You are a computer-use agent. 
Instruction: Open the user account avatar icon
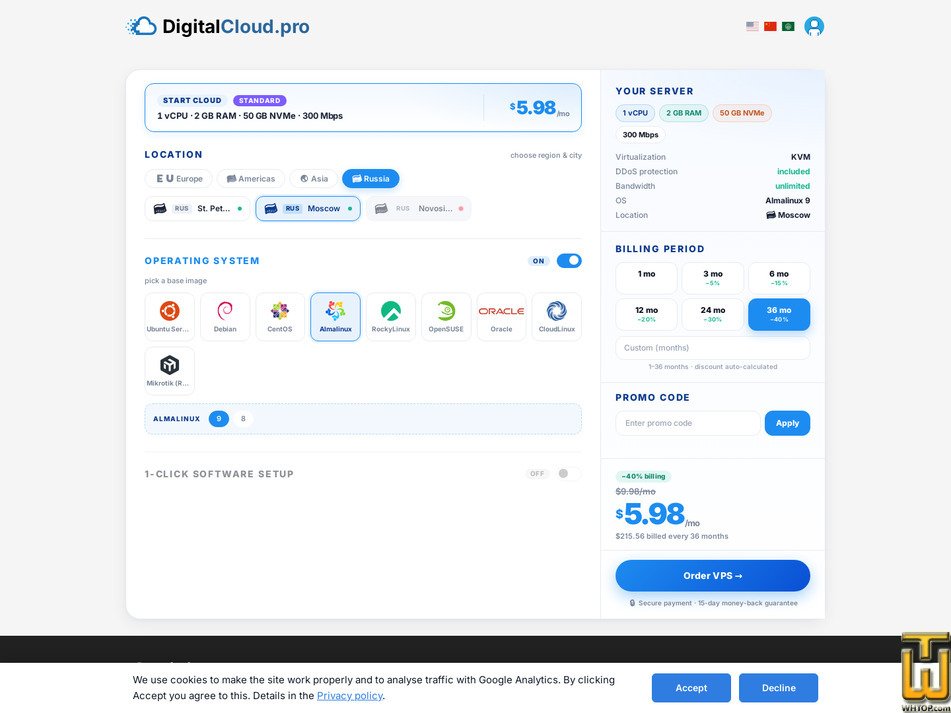pyautogui.click(x=814, y=27)
